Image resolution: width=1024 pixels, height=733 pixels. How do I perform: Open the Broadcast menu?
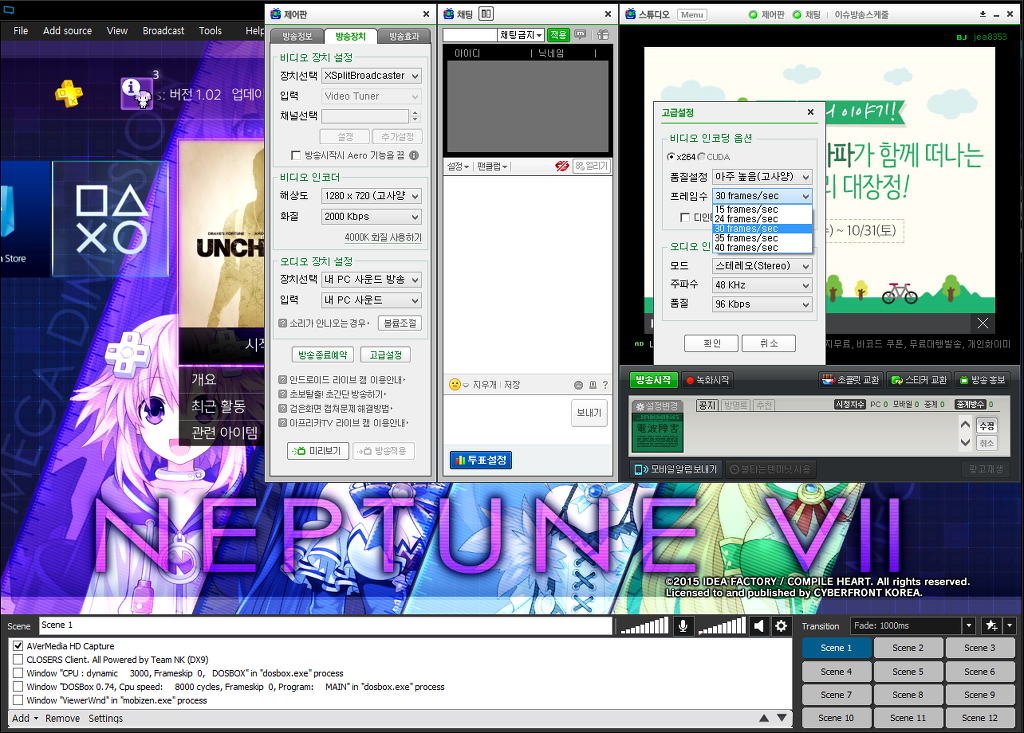tap(163, 31)
